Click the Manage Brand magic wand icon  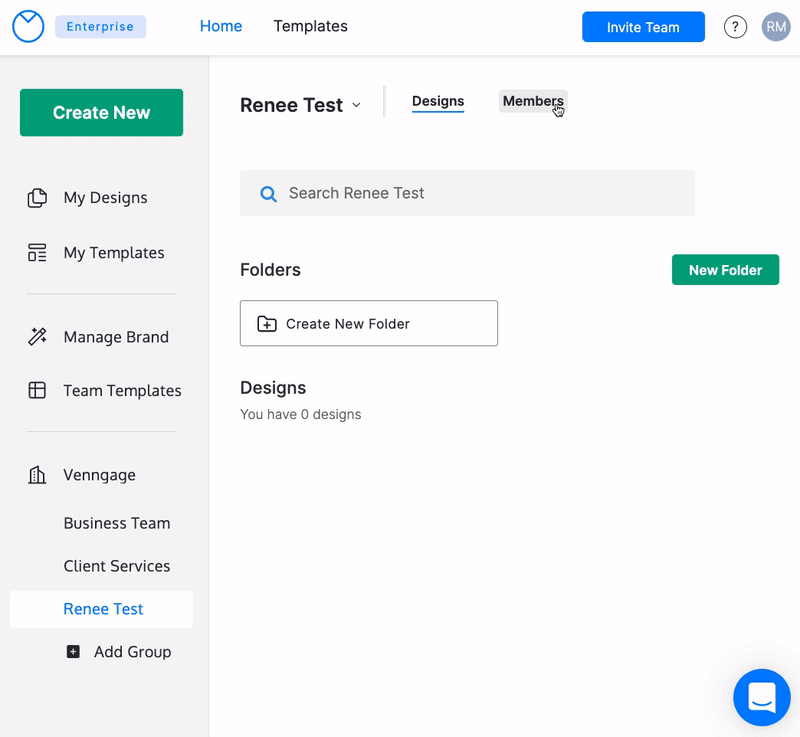37,337
